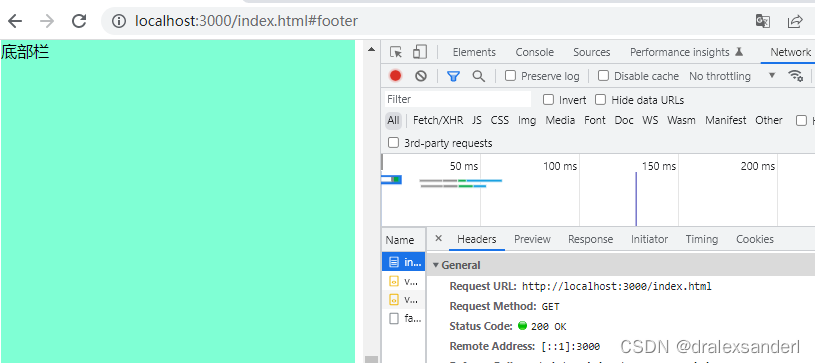Open the Console tab
The width and height of the screenshot is (815, 363).
tap(534, 52)
